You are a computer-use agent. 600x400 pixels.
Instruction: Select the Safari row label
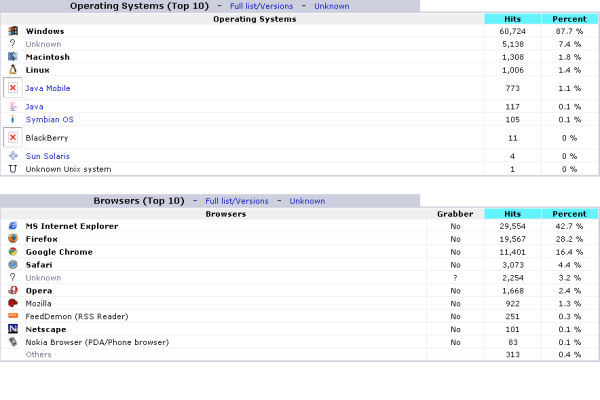[39, 264]
